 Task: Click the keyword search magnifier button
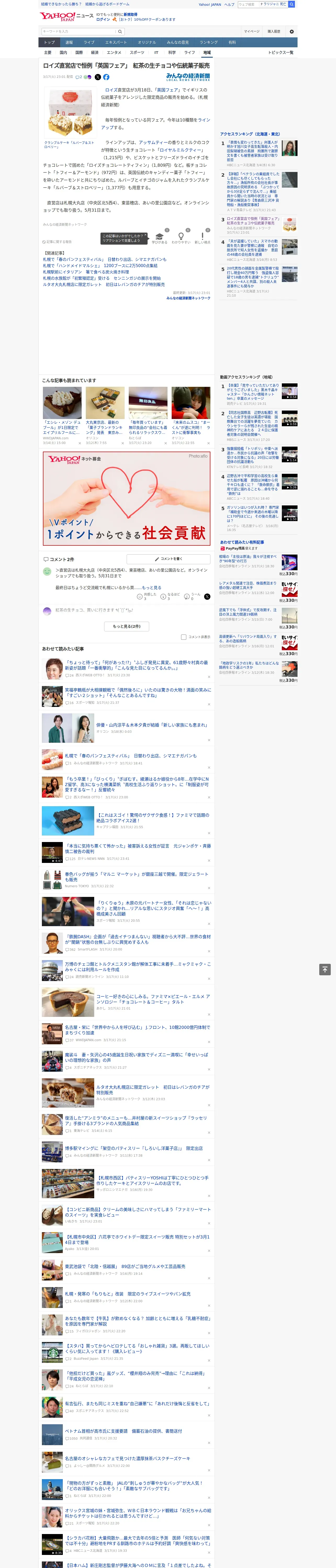tap(120, 31)
